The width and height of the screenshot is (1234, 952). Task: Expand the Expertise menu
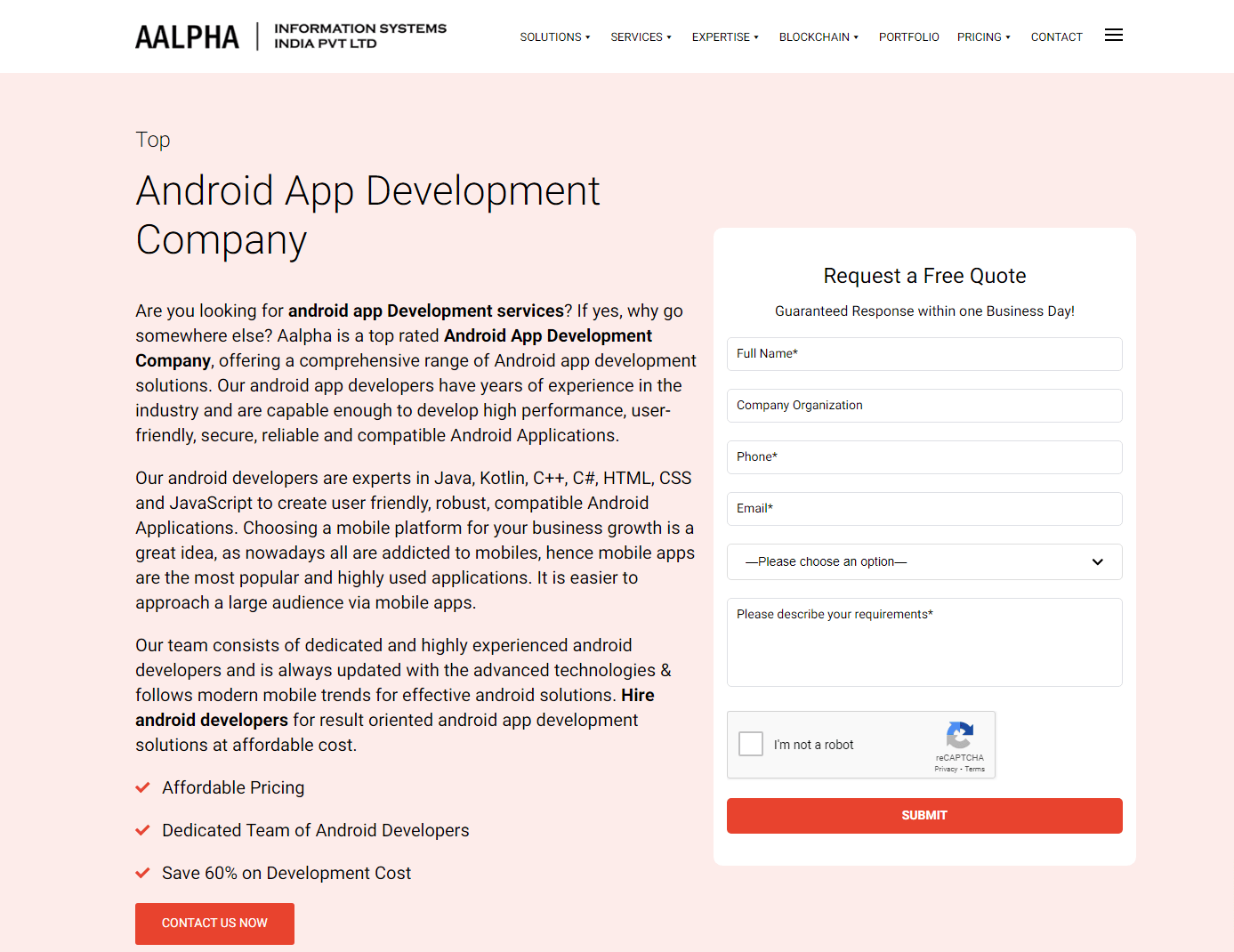coord(725,37)
